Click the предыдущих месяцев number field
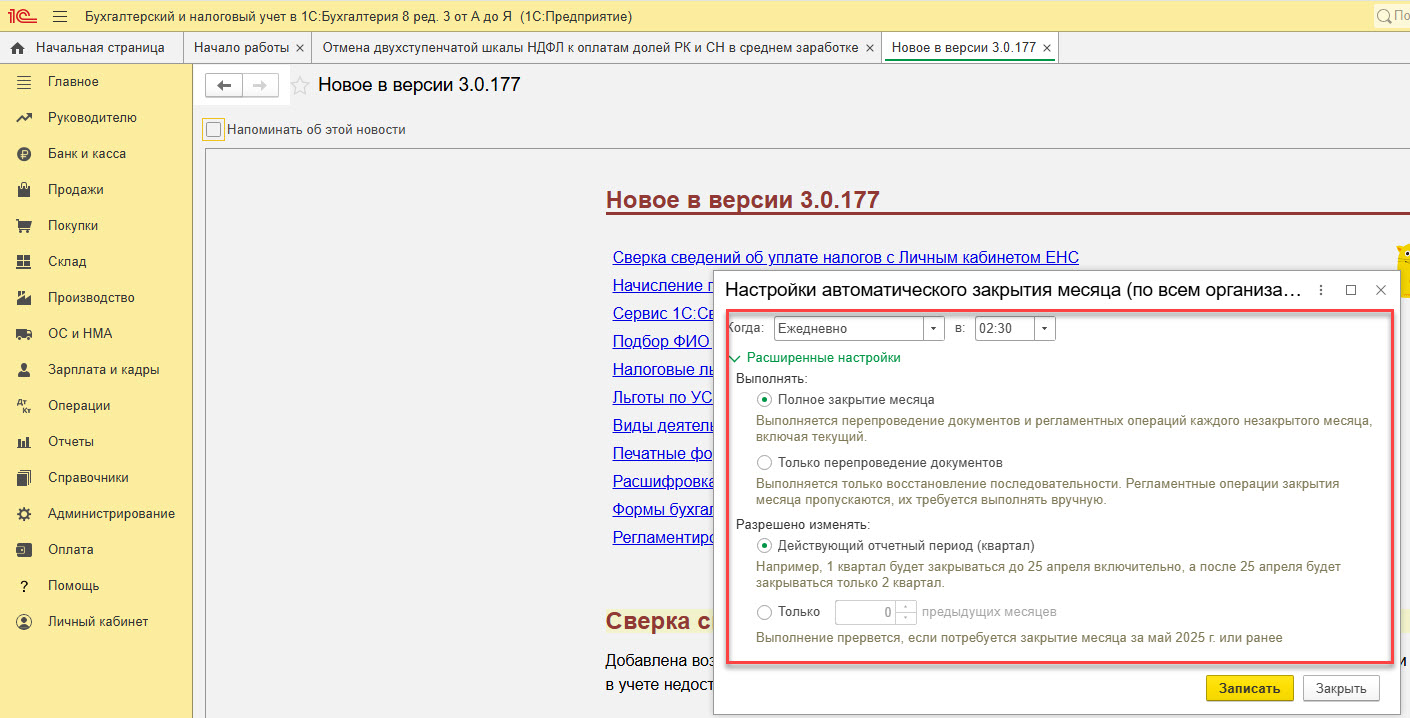The height and width of the screenshot is (718, 1410). pos(865,611)
